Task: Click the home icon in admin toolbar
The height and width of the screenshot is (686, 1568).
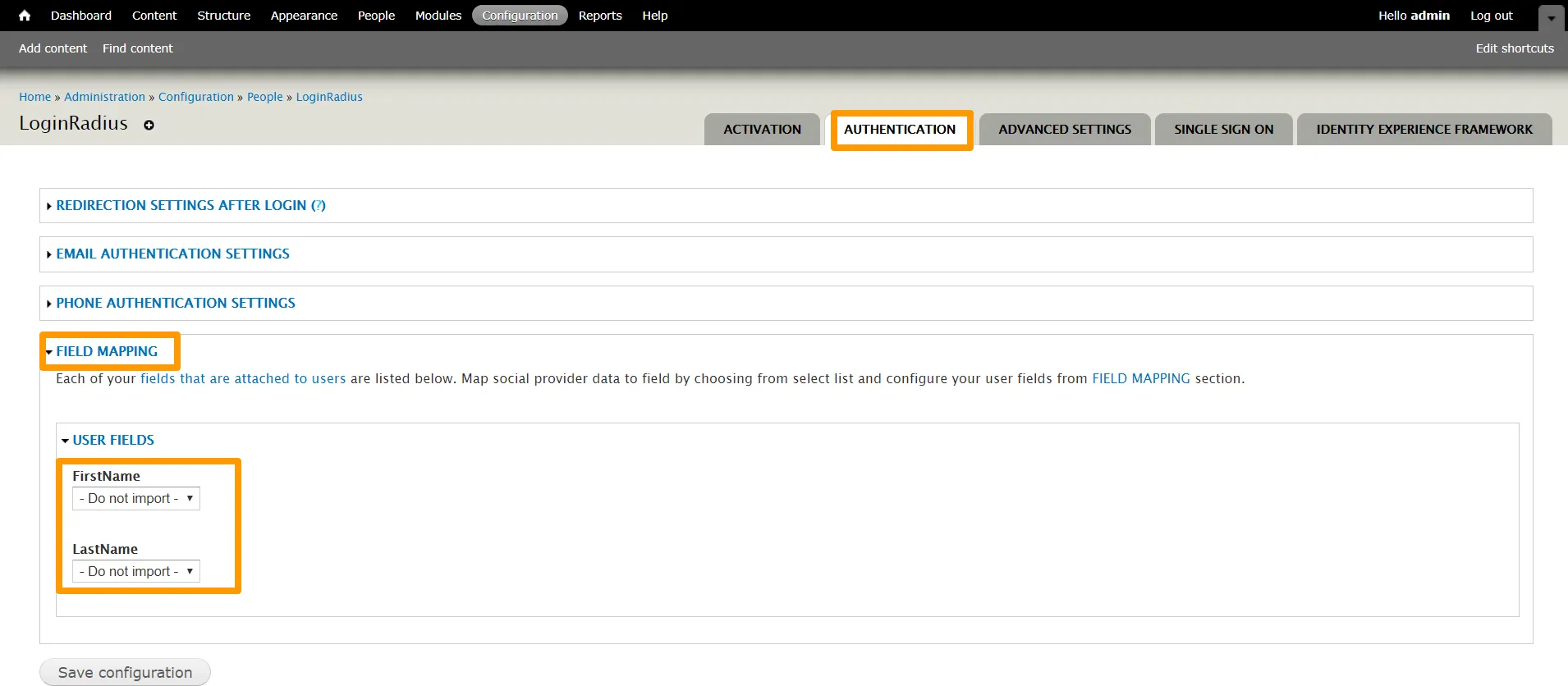Action: coord(25,16)
